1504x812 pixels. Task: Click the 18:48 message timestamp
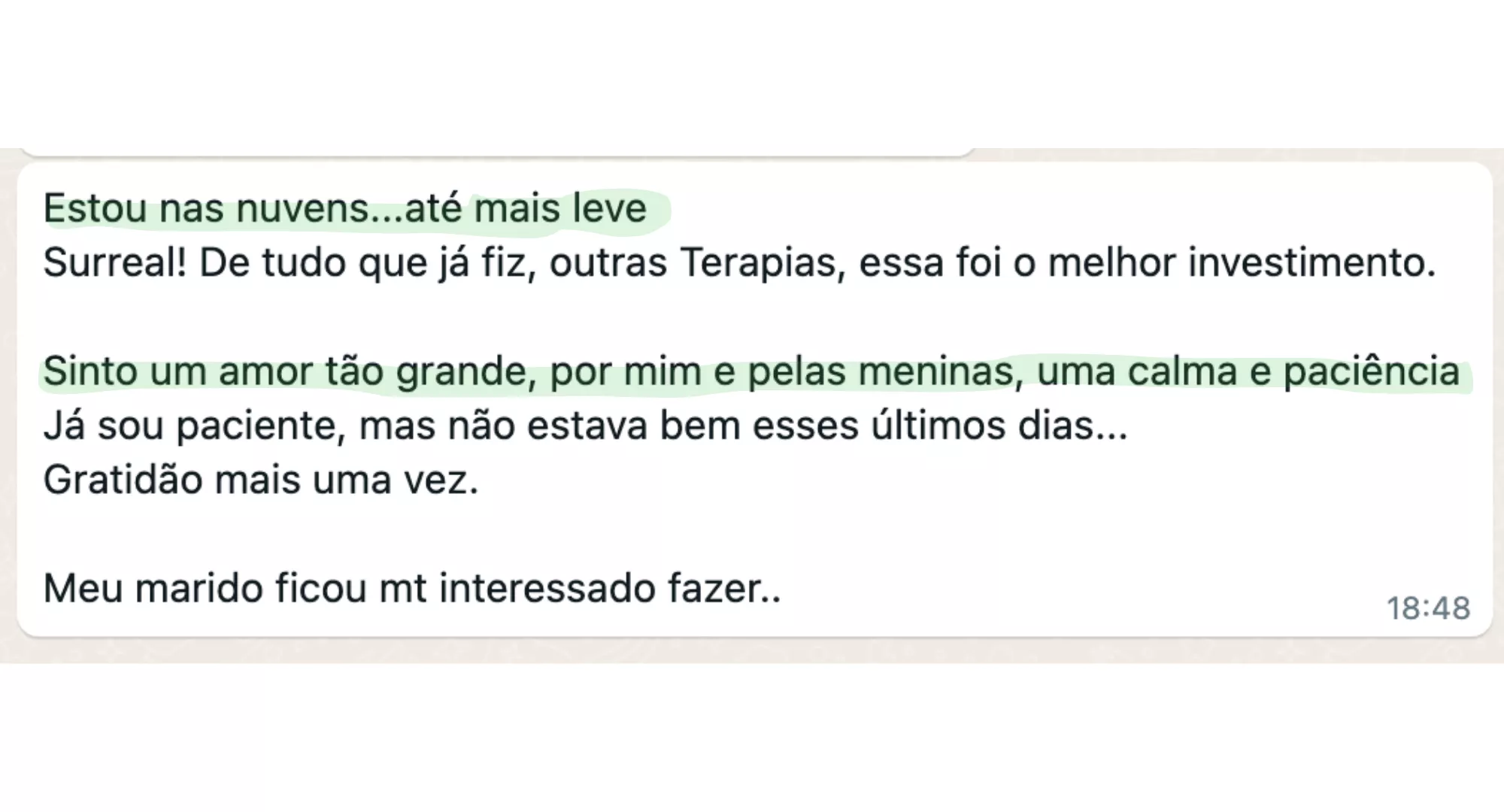click(x=1427, y=608)
